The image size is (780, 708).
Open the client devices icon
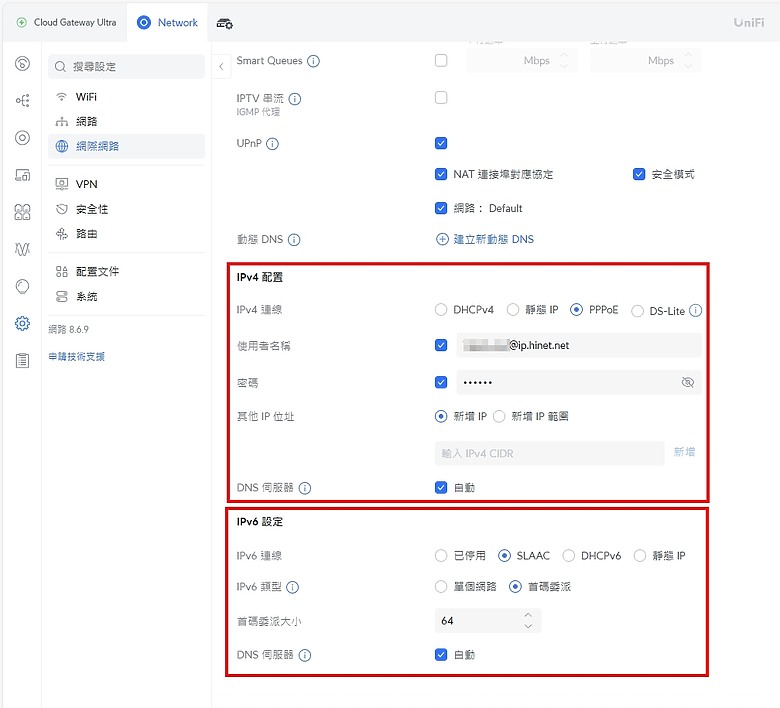pos(22,175)
